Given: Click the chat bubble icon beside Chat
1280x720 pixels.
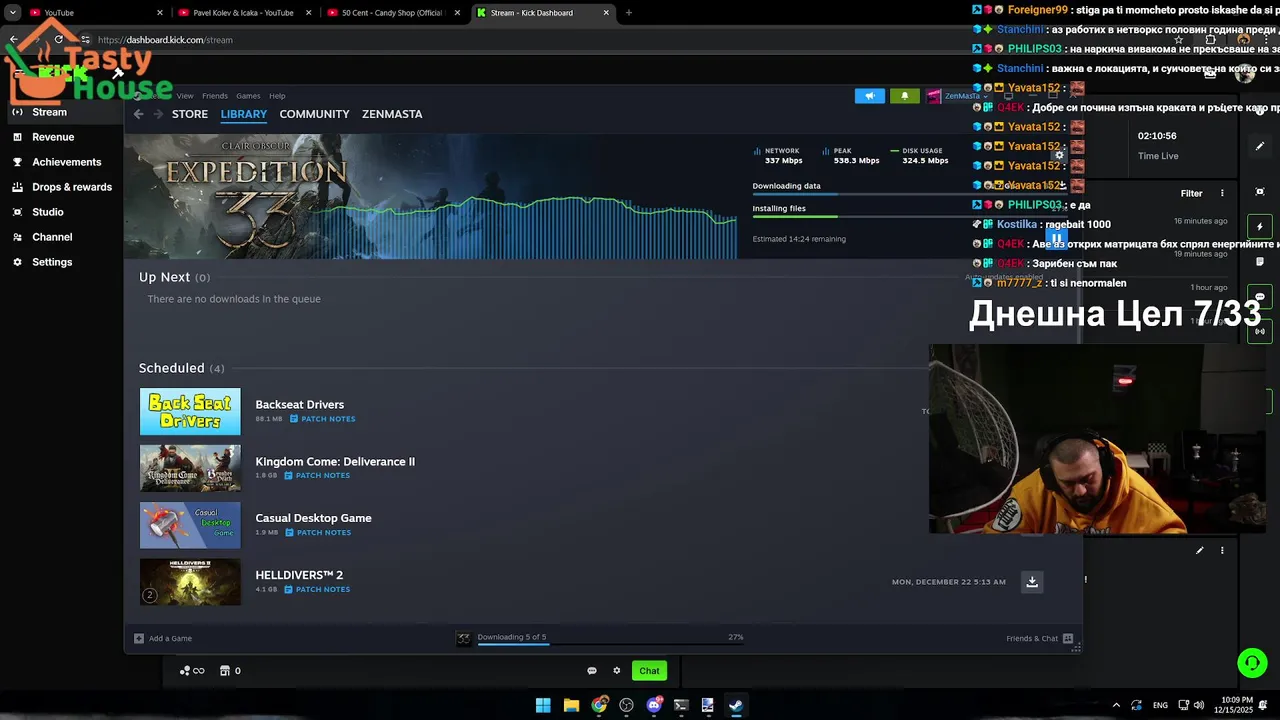Looking at the screenshot, I should 592,671.
